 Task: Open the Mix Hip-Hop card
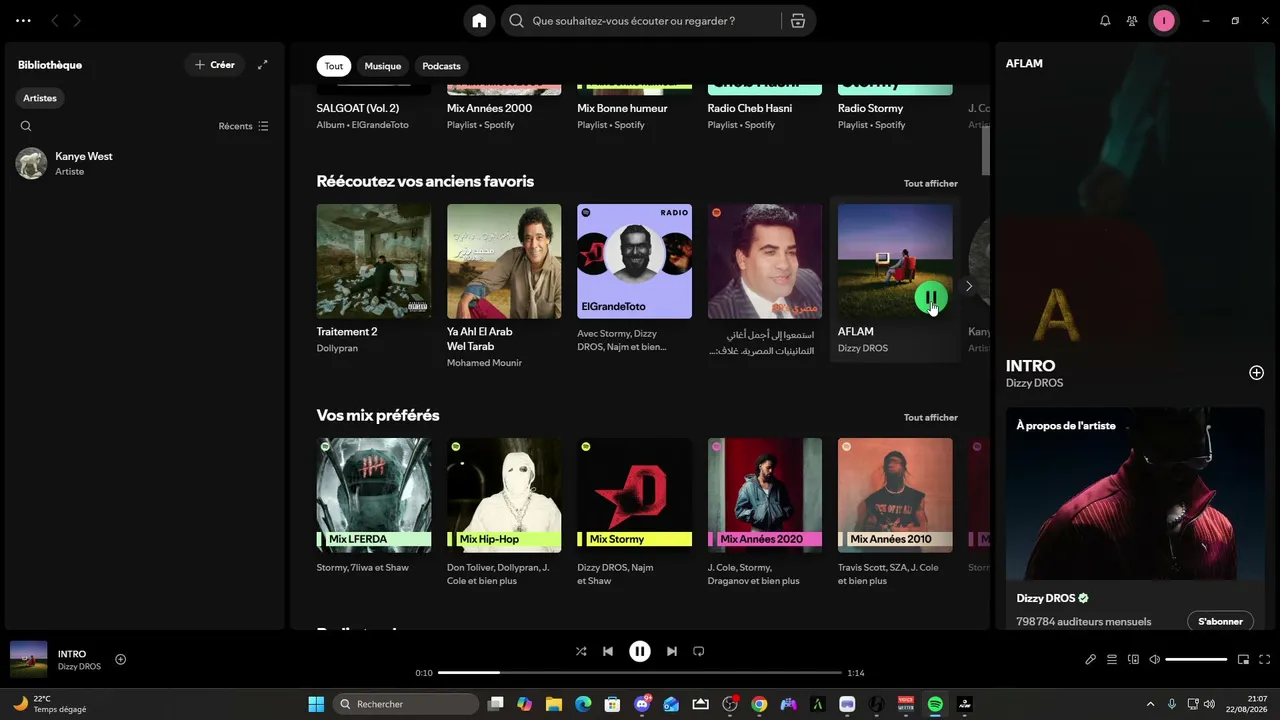pos(504,512)
